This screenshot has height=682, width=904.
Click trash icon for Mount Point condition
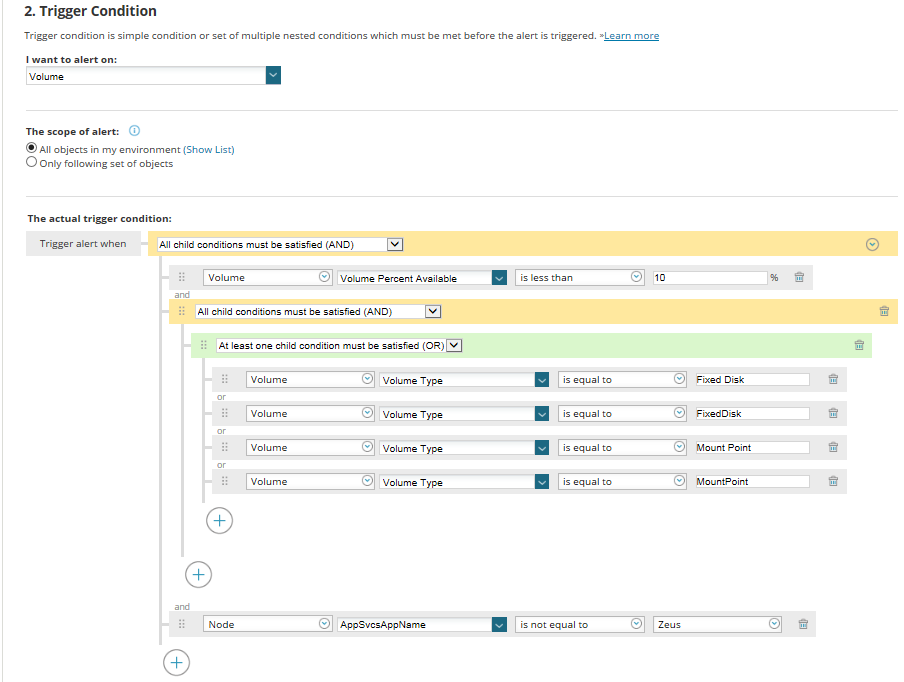click(833, 448)
